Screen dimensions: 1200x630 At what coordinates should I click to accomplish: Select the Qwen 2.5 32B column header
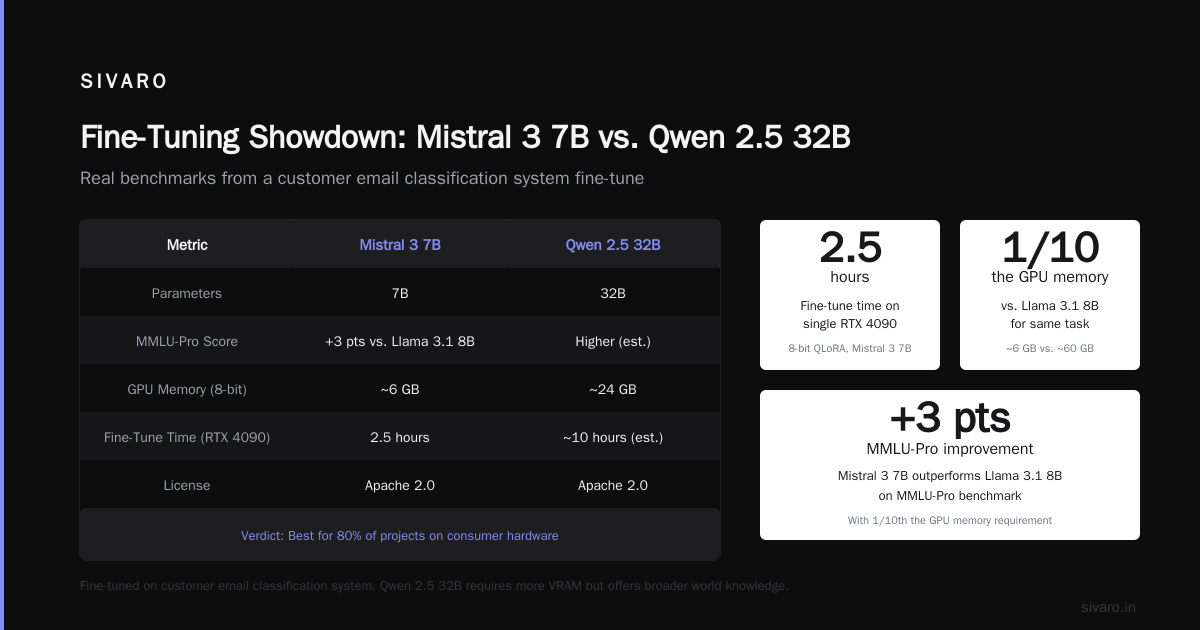click(613, 244)
